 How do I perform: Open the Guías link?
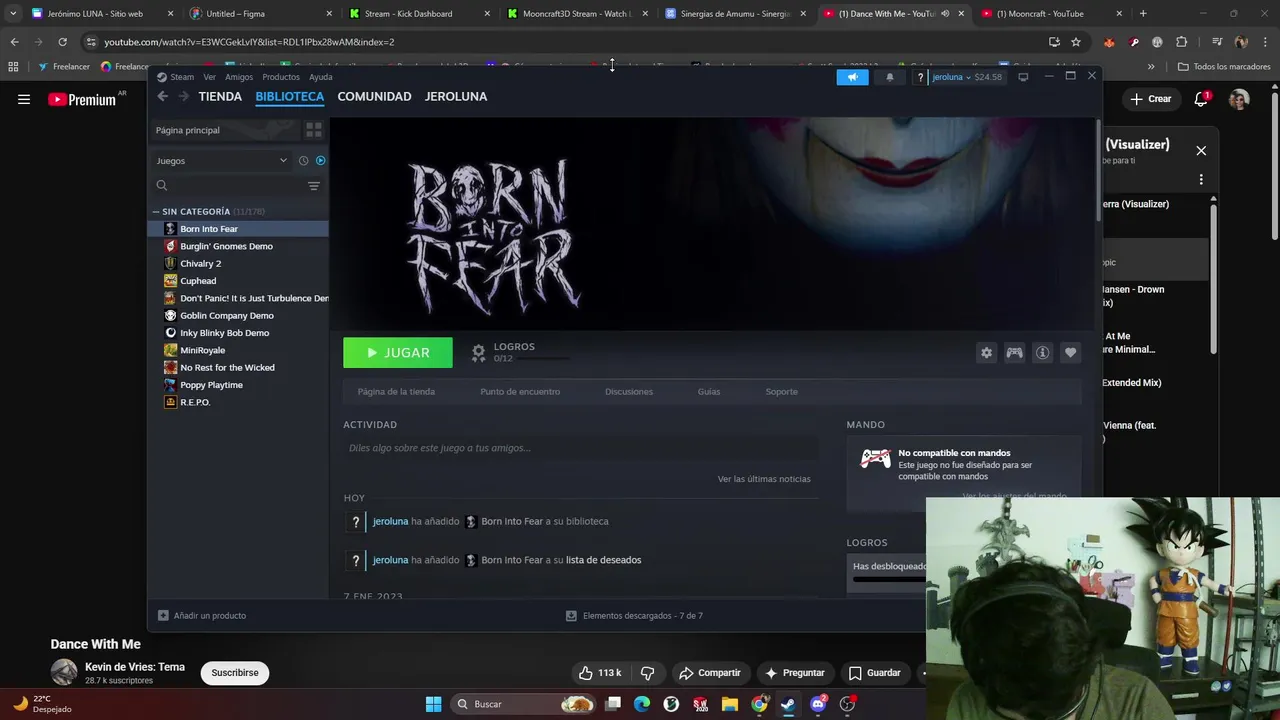click(x=709, y=392)
